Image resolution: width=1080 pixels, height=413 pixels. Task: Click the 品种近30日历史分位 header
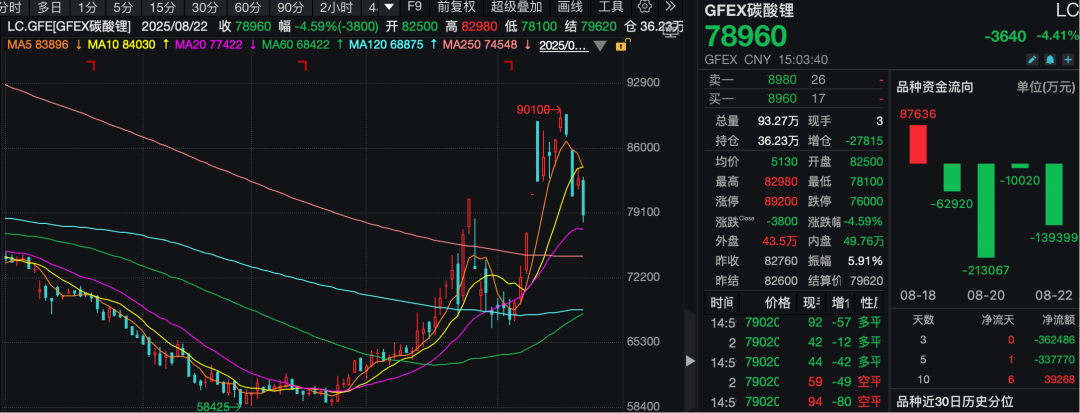[x=955, y=401]
